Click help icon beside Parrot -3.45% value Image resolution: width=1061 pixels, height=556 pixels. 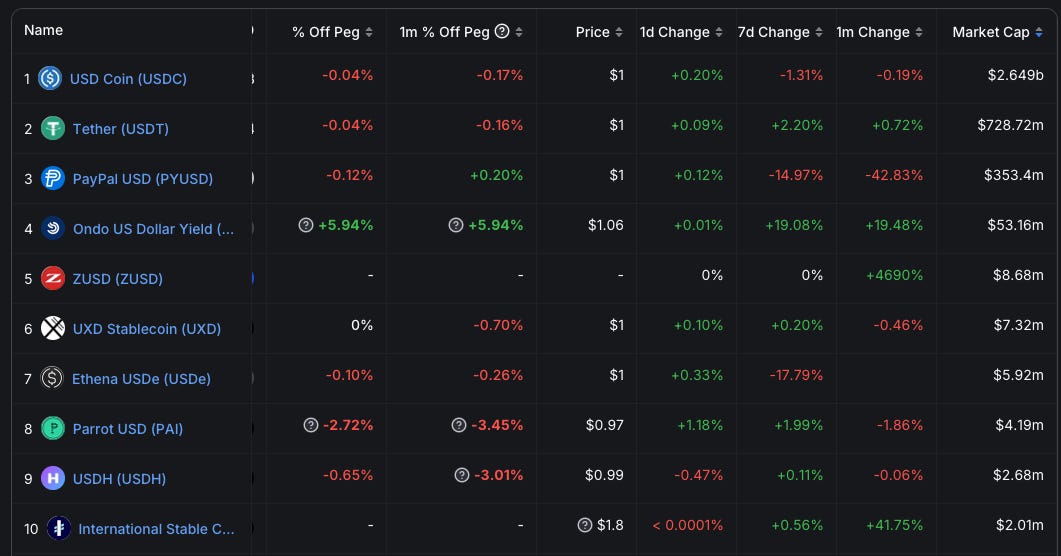point(459,425)
